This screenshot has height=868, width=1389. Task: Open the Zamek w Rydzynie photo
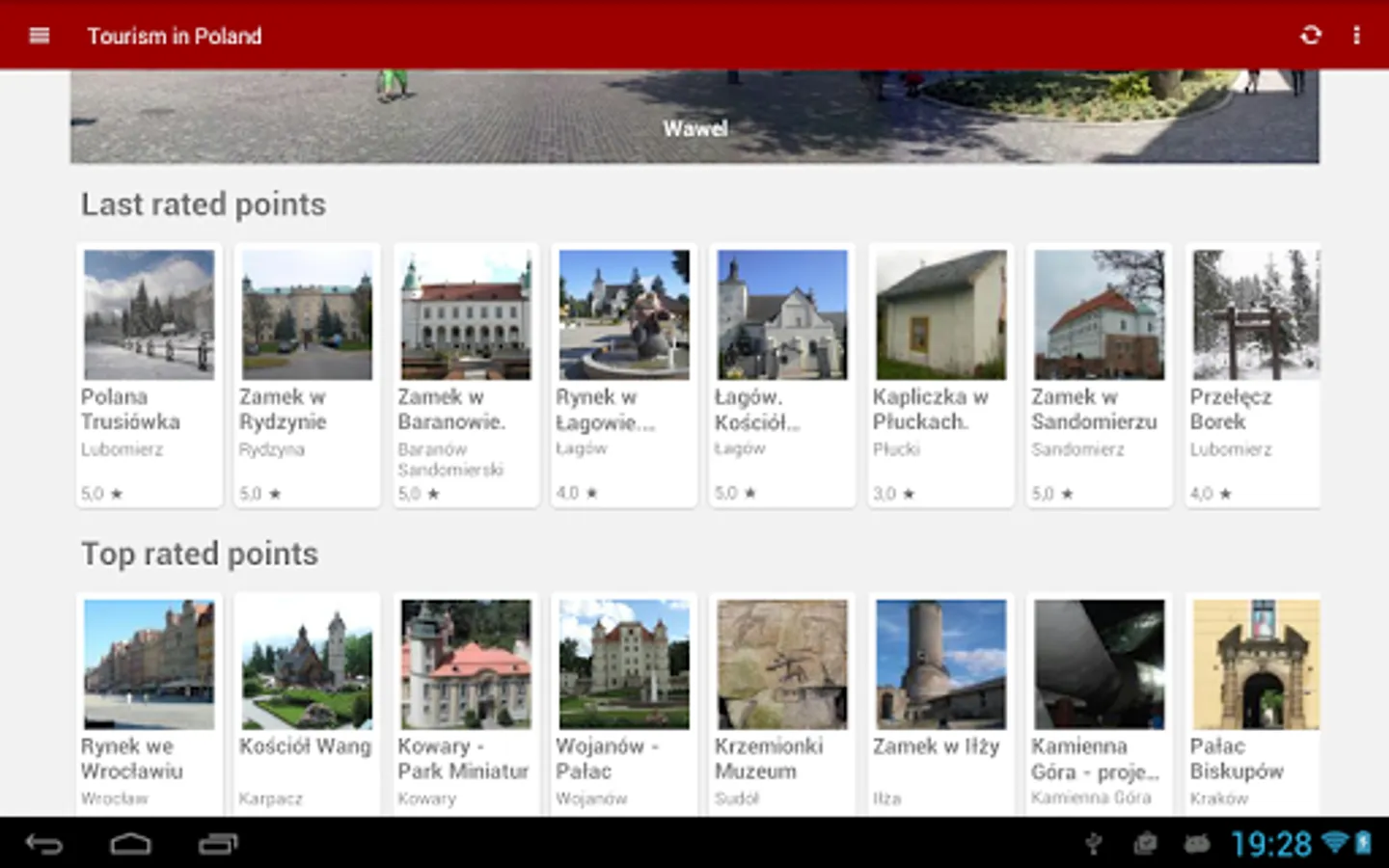click(307, 314)
